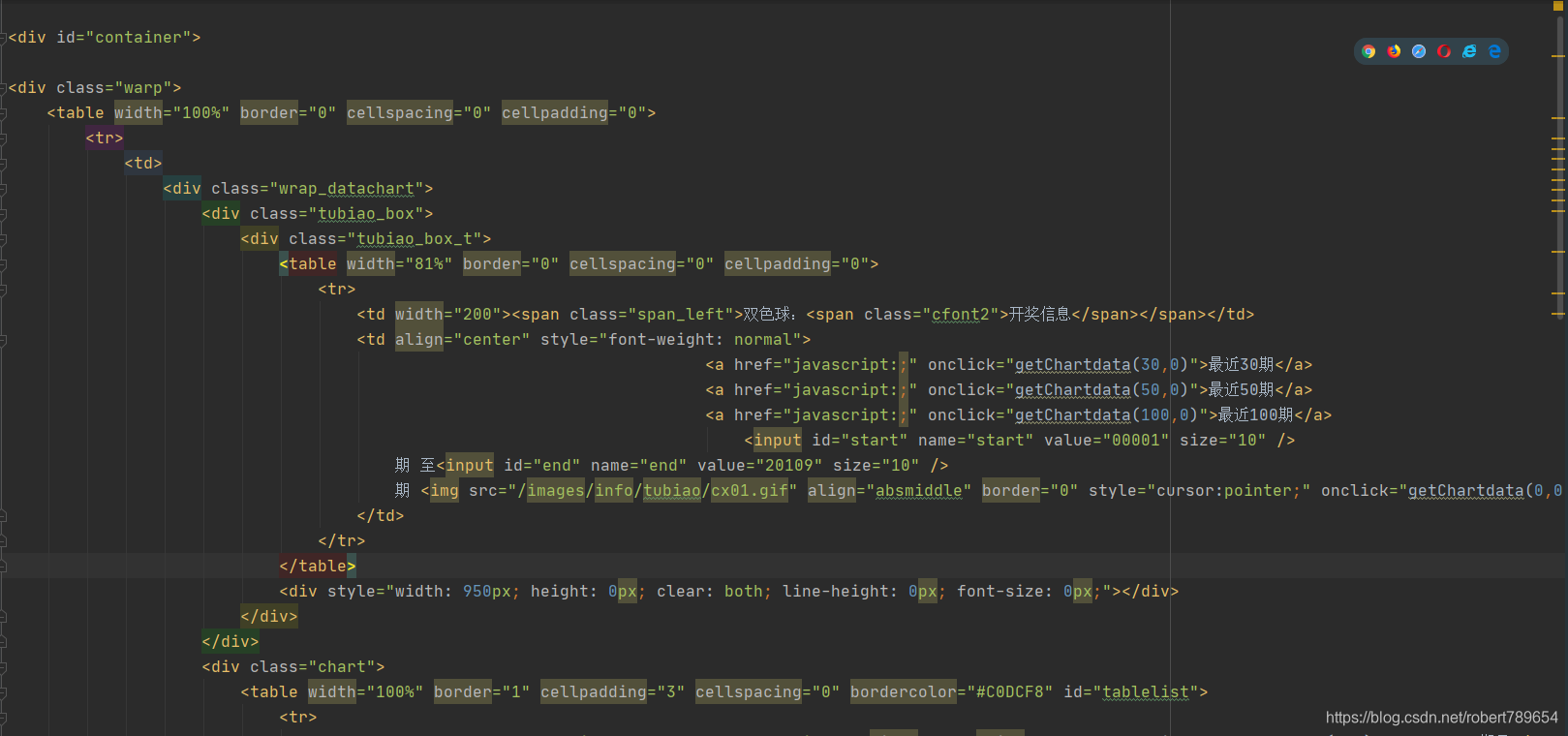Click the class="chart" div attribute
Image resolution: width=1568 pixels, height=736 pixels.
(x=313, y=667)
